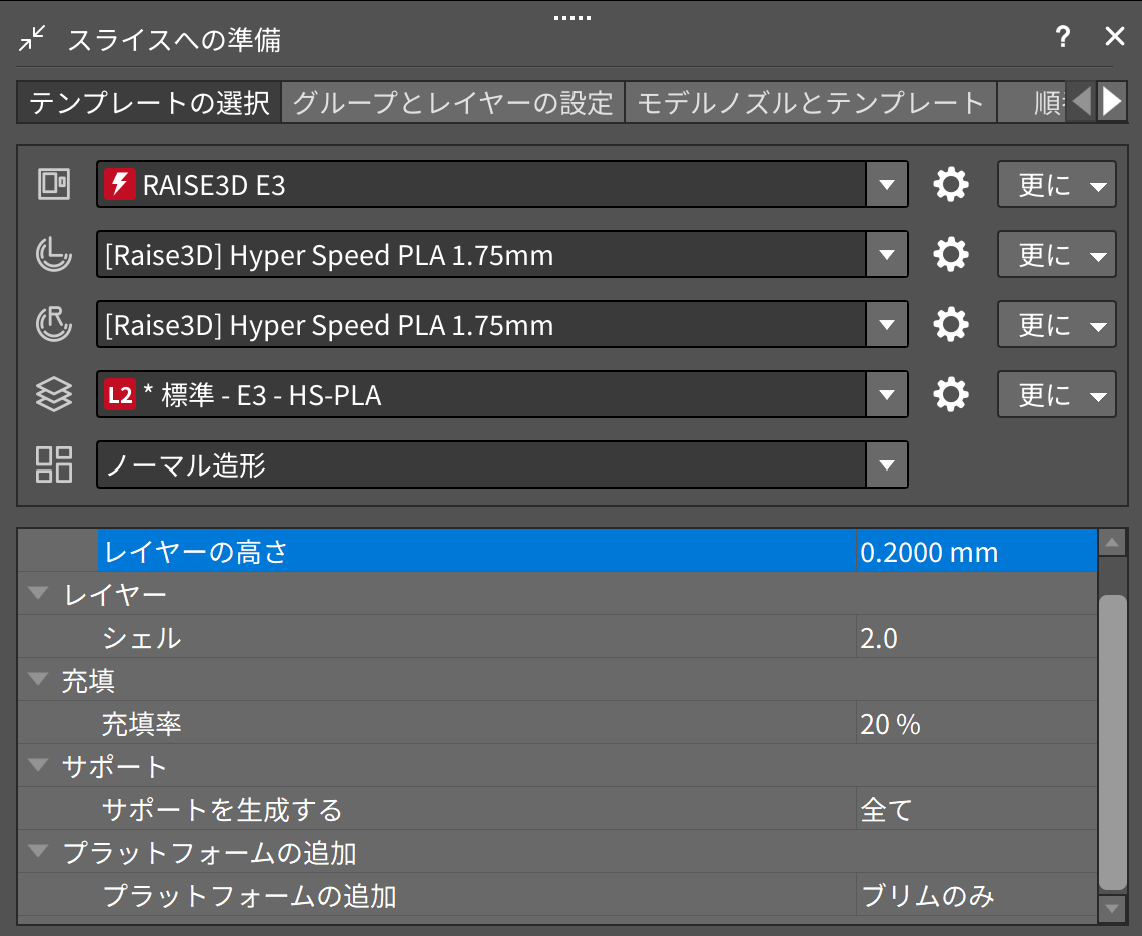1142x936 pixels.
Task: Open the help question mark icon
Action: point(1063,36)
